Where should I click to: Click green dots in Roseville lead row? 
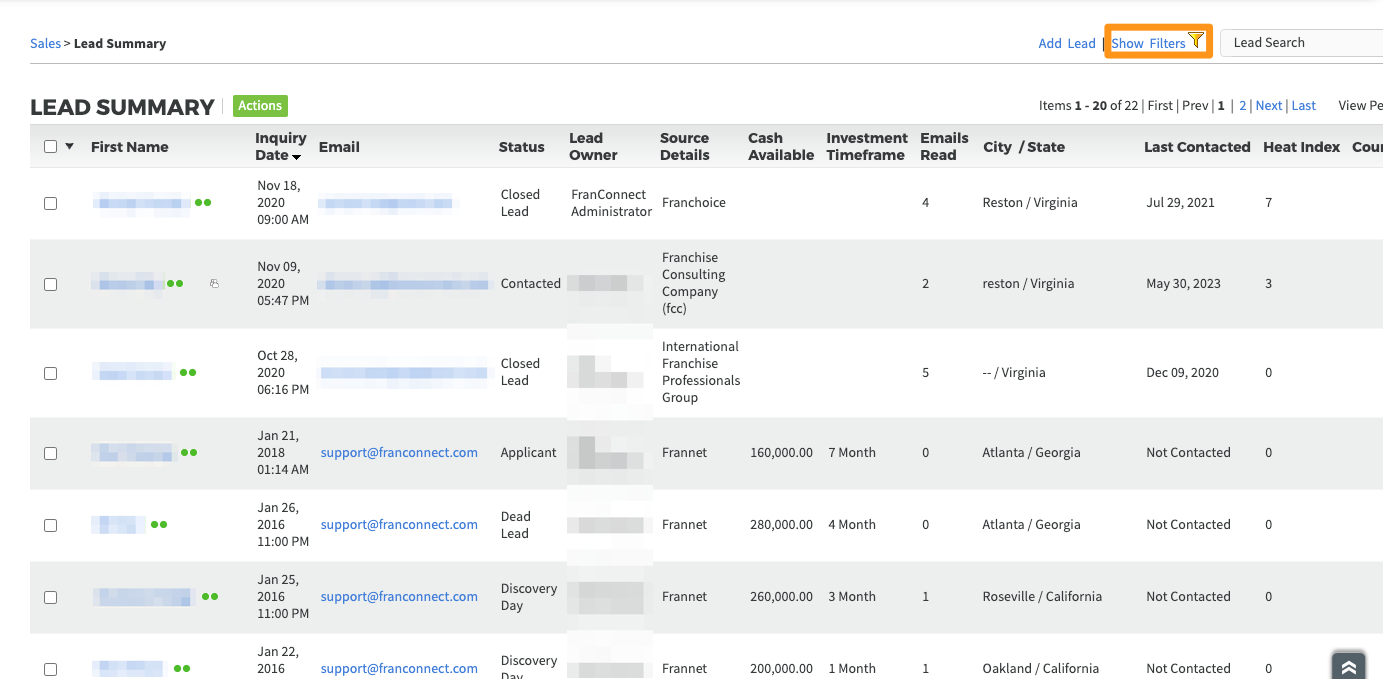[x=210, y=597]
